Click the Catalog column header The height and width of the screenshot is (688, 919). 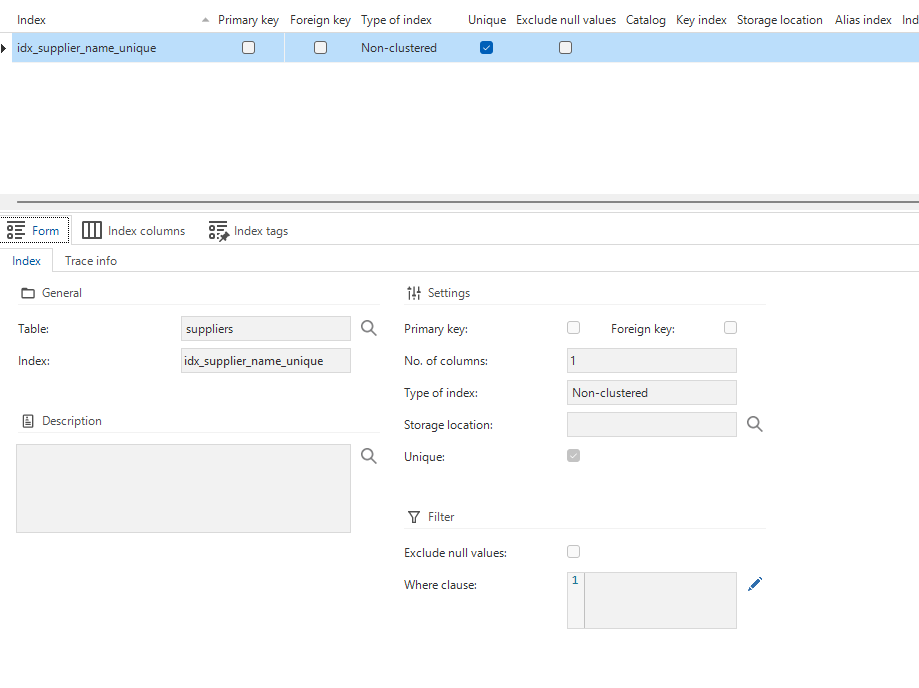[x=646, y=20]
